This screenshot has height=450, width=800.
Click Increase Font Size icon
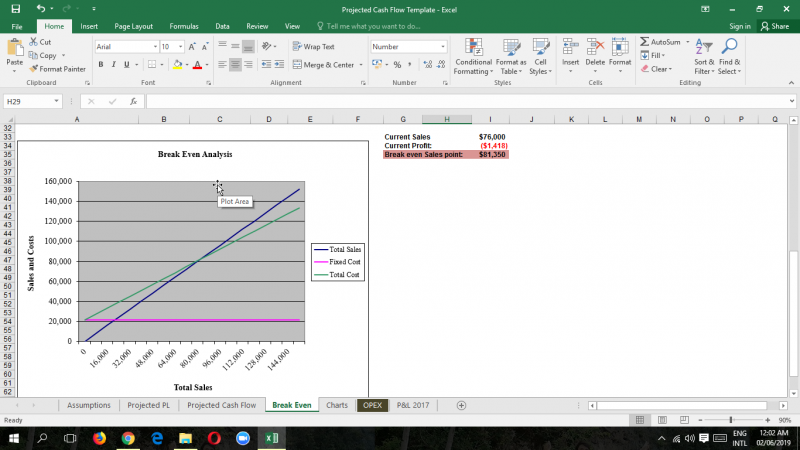191,47
